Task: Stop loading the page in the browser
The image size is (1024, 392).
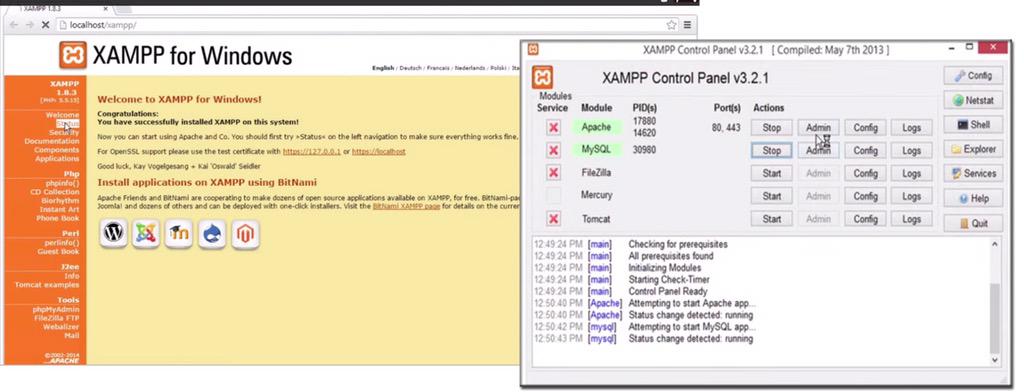Action: (x=45, y=25)
